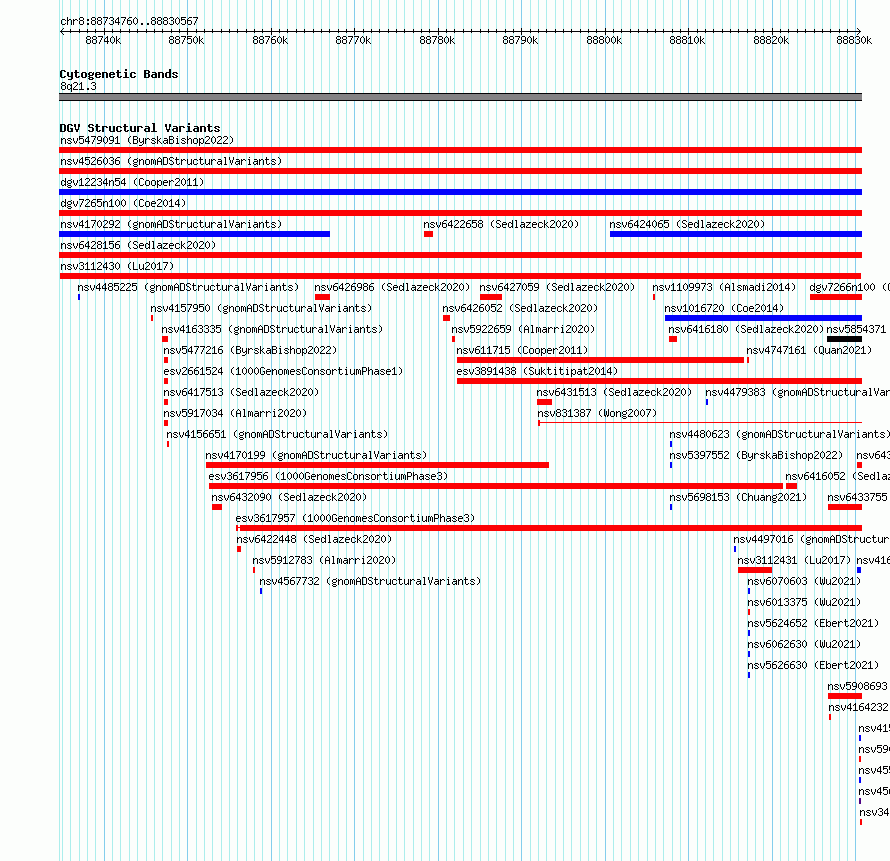Click nsv1109973 (Alsmadi2014) label

(724, 287)
